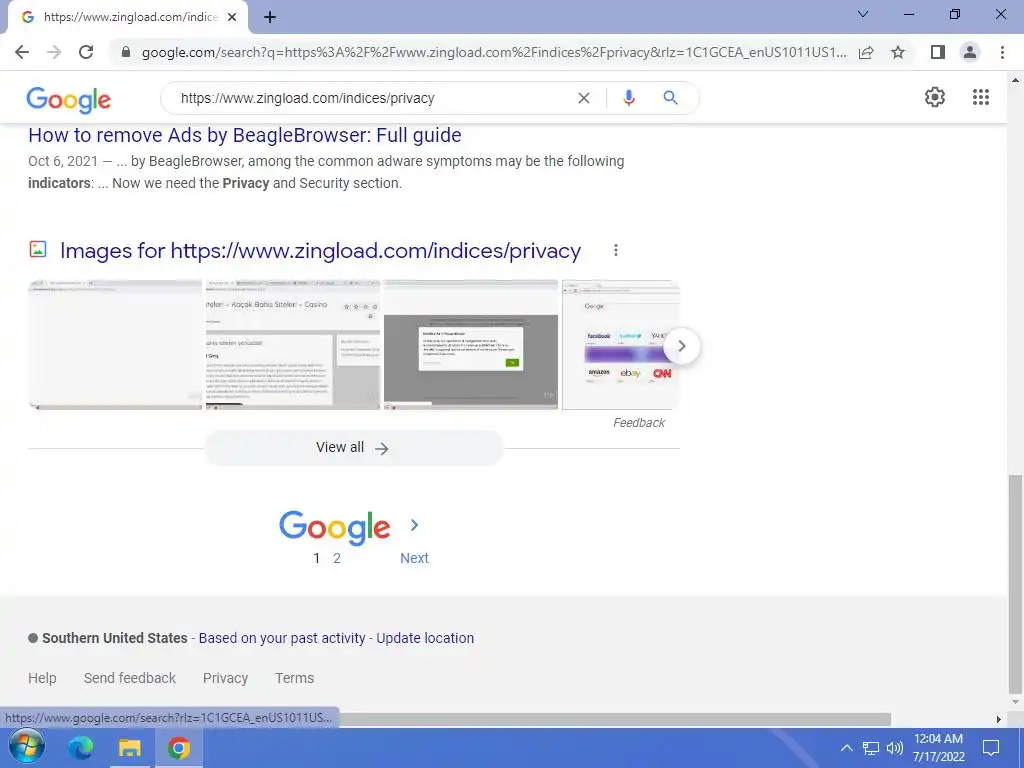Click the blue magnifier search icon
The width and height of the screenshot is (1024, 768).
point(670,98)
